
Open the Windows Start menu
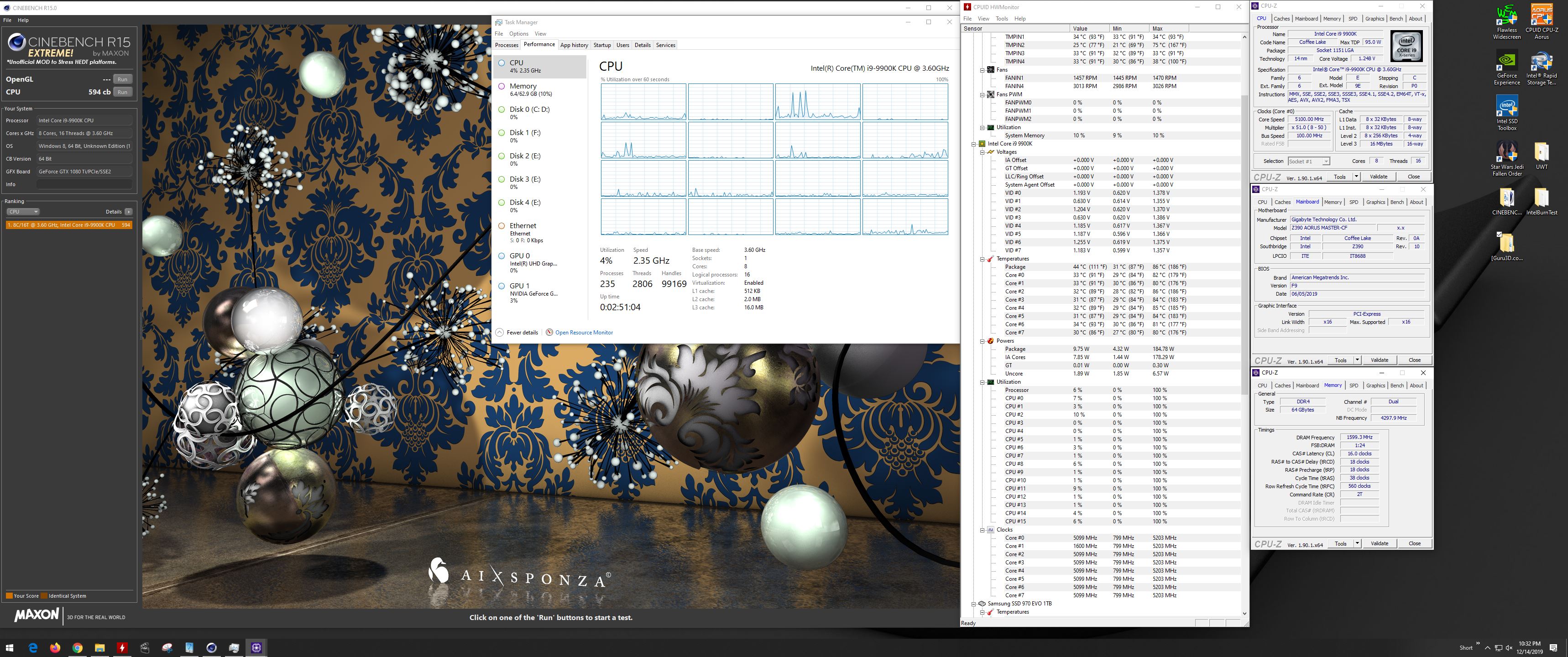click(10, 648)
